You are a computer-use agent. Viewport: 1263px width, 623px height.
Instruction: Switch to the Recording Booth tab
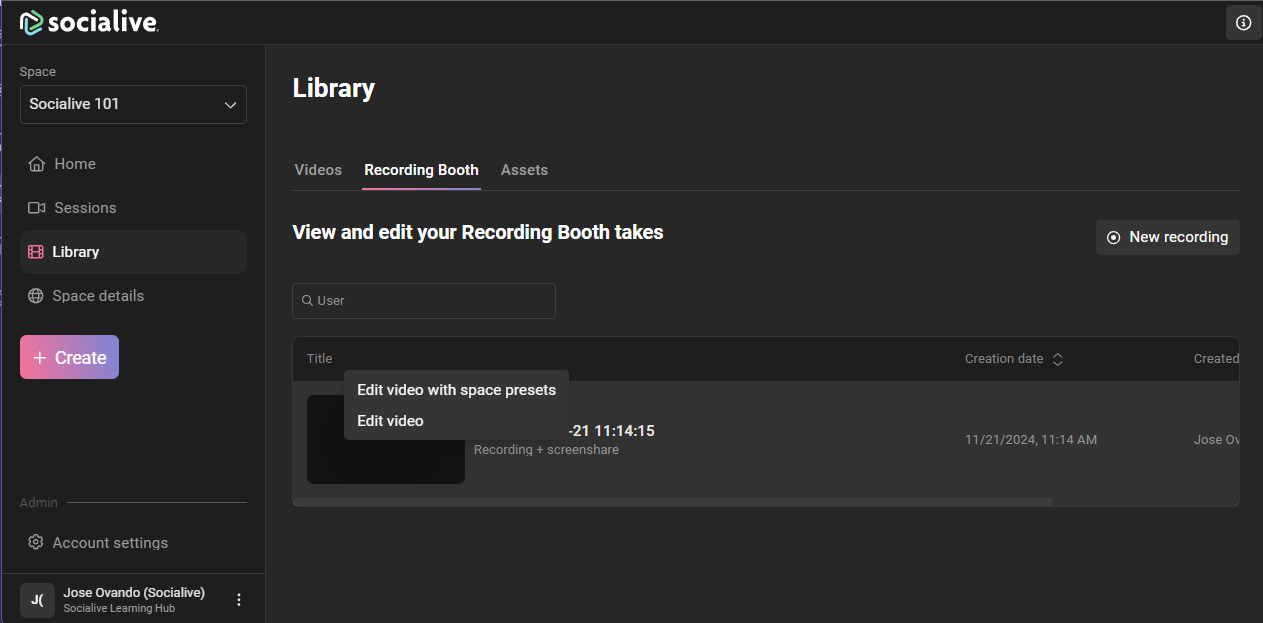coord(421,170)
